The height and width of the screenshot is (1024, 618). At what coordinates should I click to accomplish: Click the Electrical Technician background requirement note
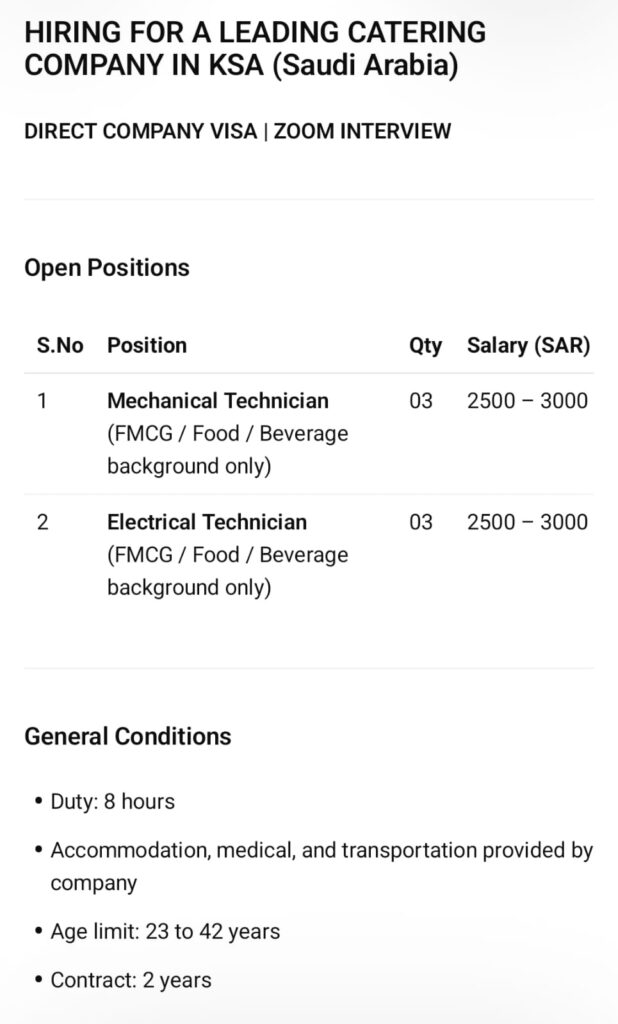tap(227, 571)
